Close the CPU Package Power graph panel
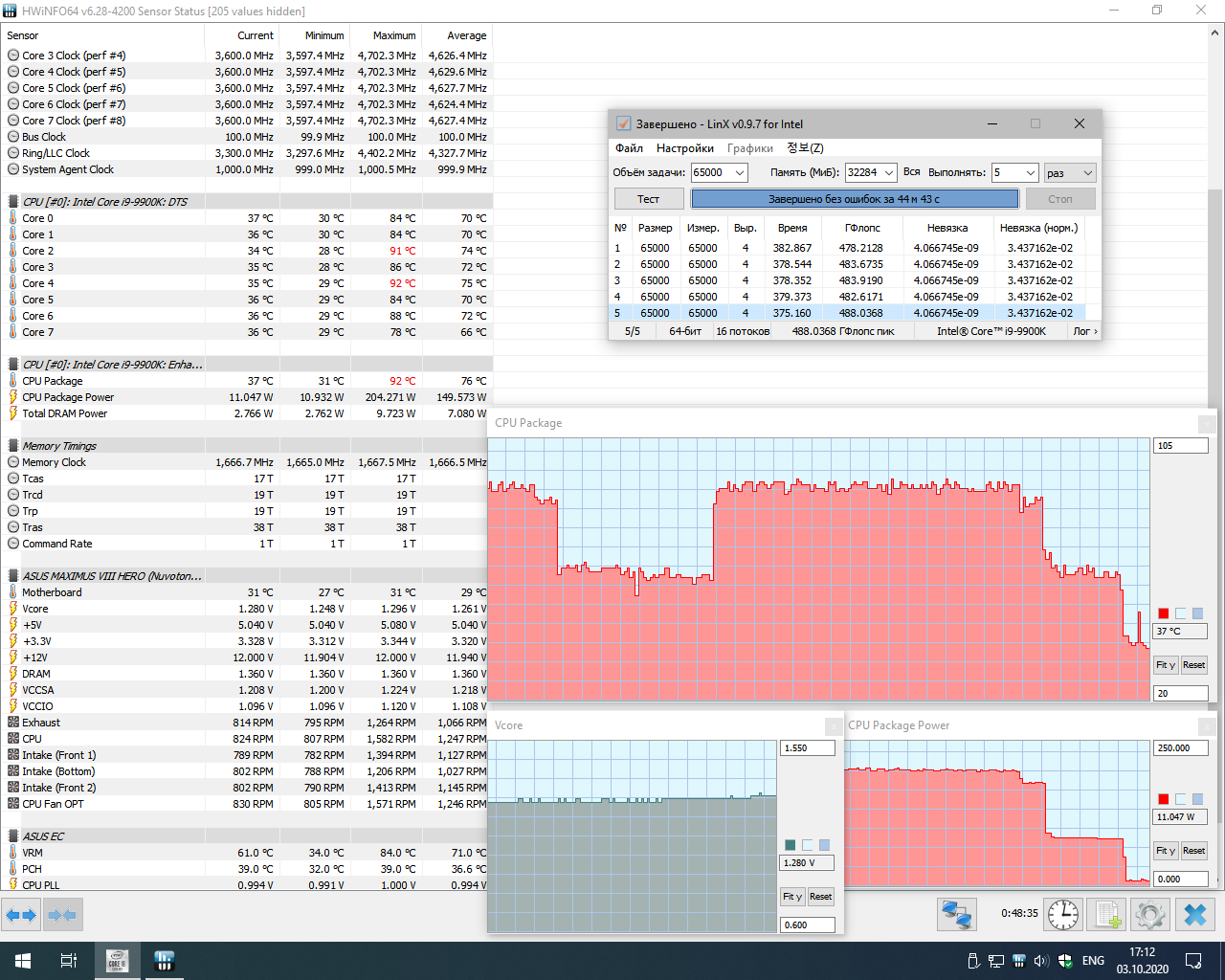The image size is (1225, 980). pyautogui.click(x=1207, y=725)
